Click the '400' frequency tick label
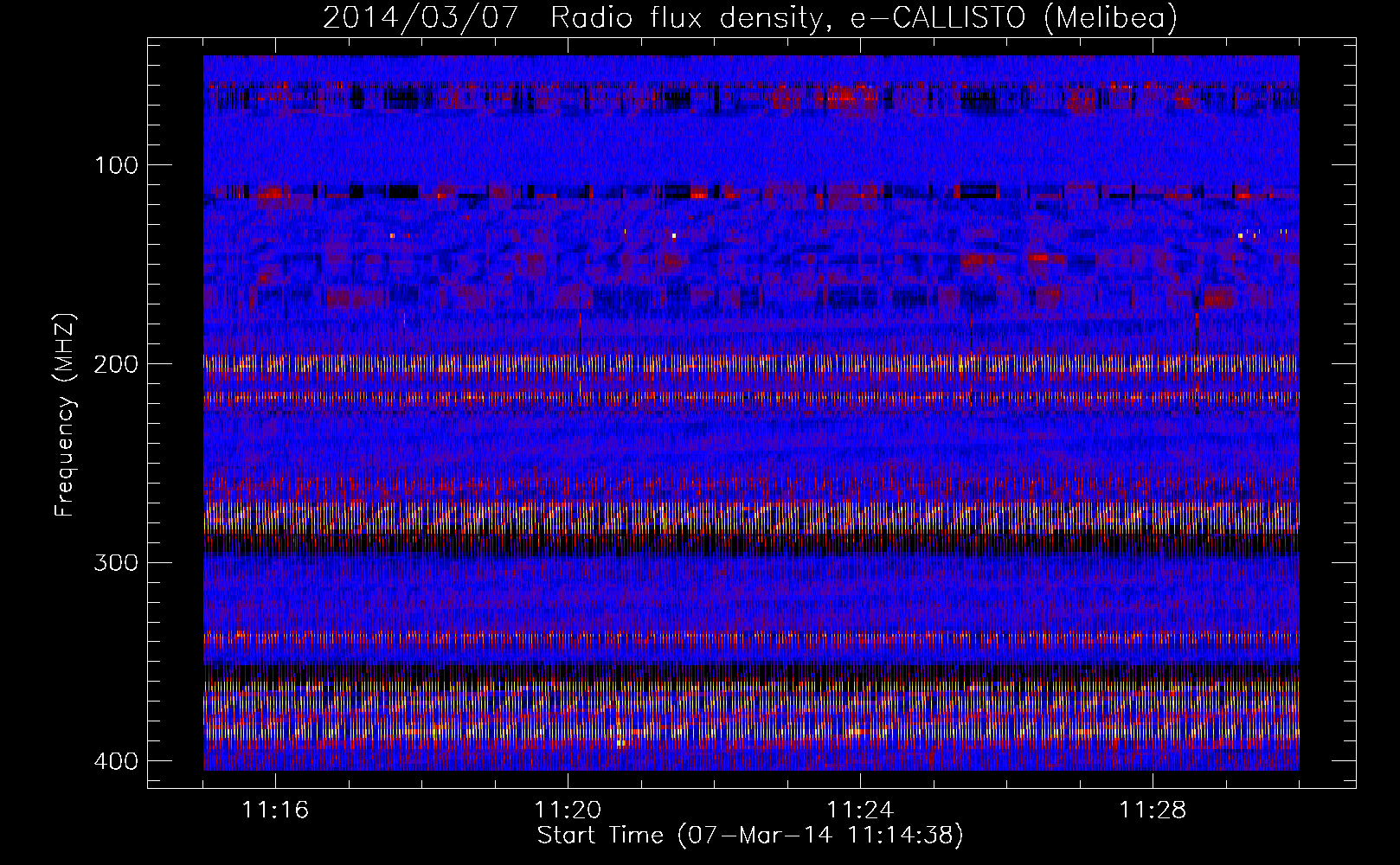The width and height of the screenshot is (1400, 865). point(116,761)
